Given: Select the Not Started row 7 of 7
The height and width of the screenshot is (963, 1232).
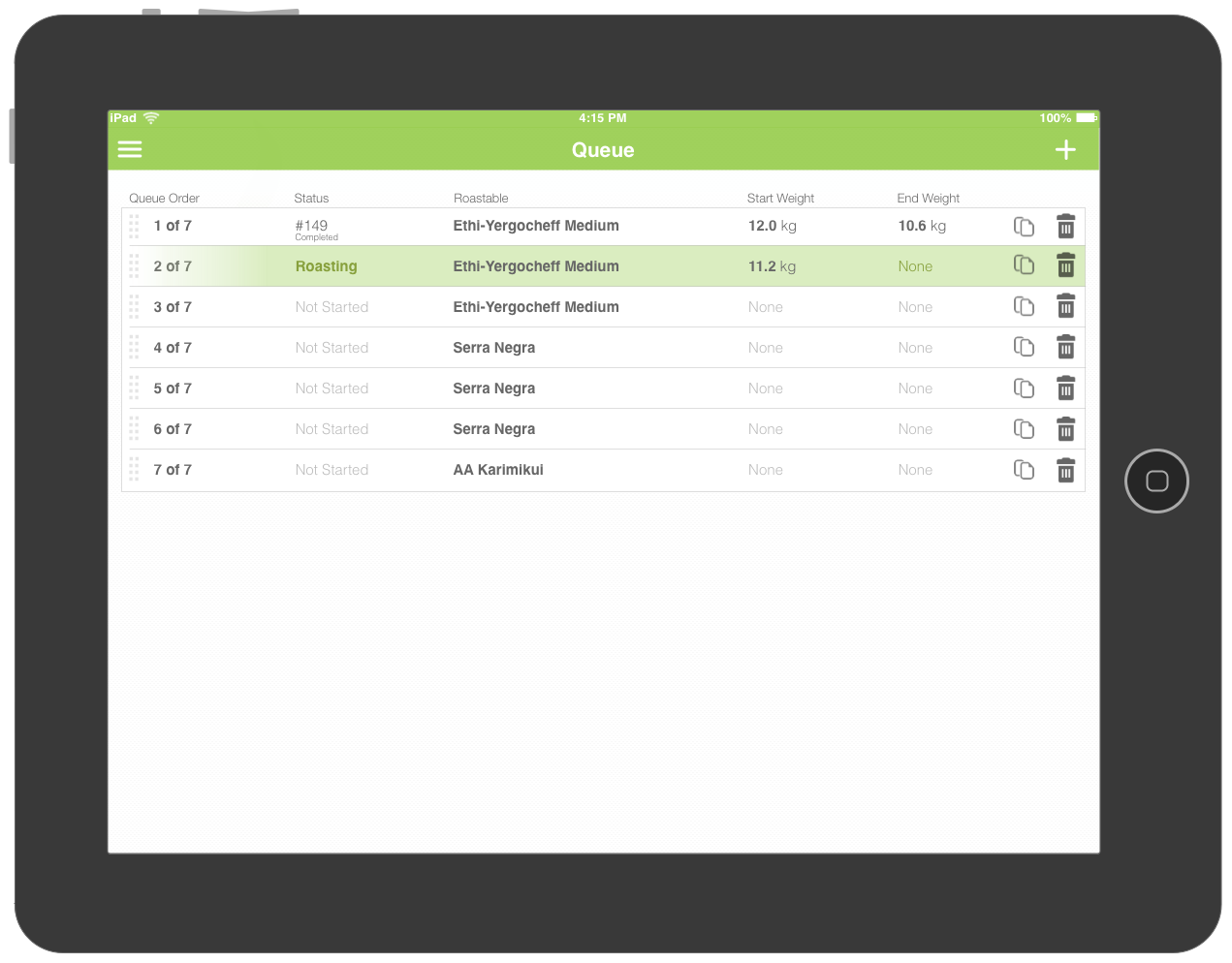Looking at the screenshot, I should pyautogui.click(x=603, y=470).
